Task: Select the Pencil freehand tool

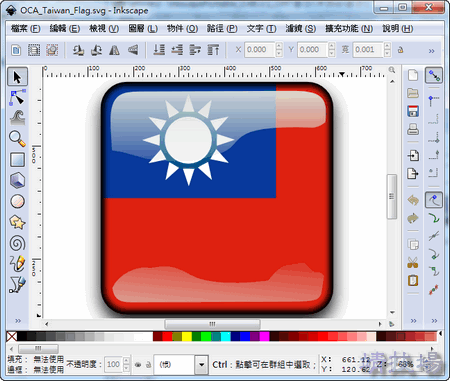Action: pos(17,264)
